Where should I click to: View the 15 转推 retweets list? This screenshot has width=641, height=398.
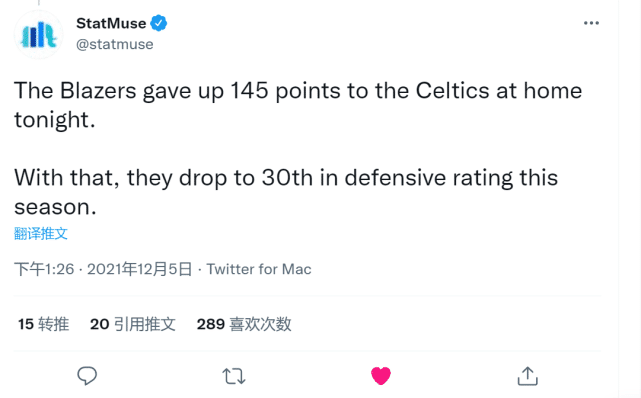43,324
